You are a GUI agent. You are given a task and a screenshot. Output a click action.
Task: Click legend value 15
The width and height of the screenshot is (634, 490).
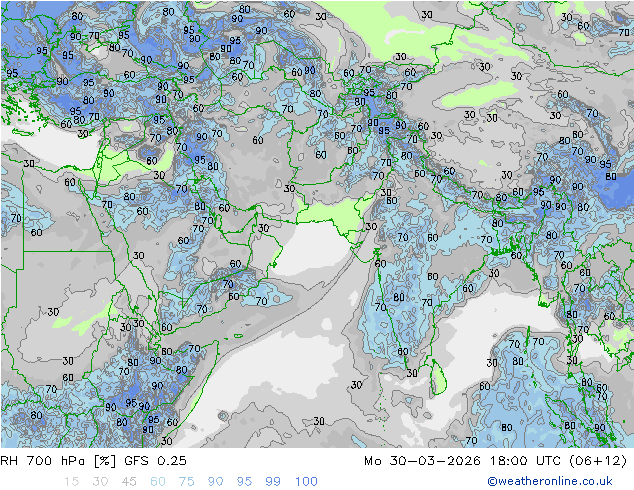[71, 481]
